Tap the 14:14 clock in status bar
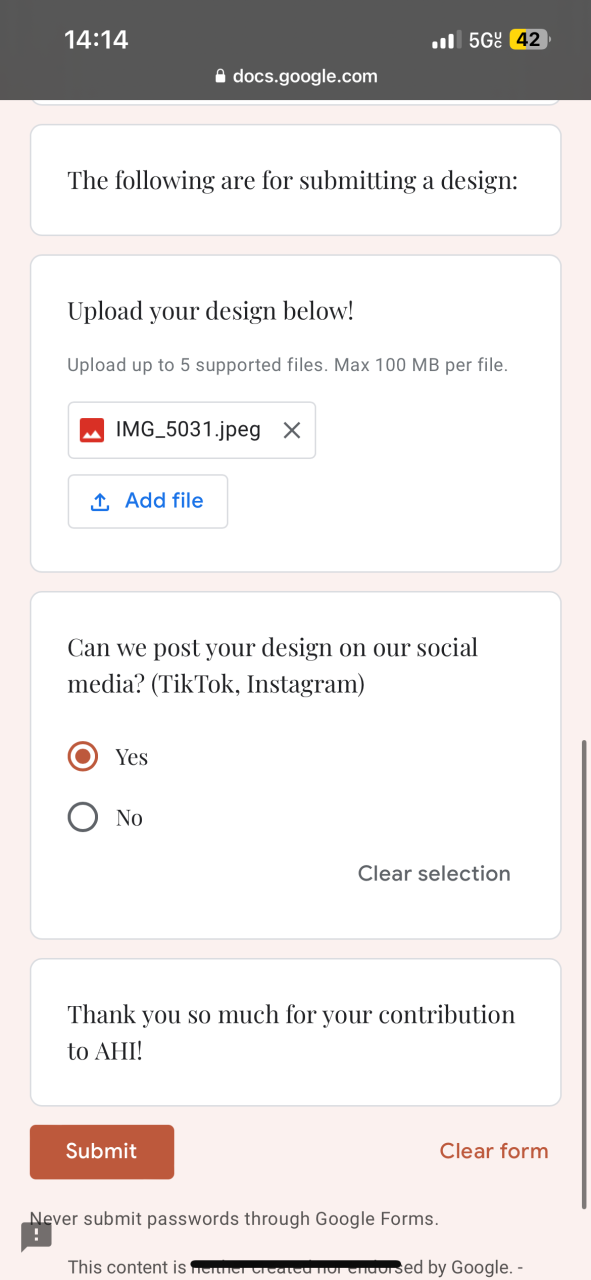The height and width of the screenshot is (1280, 591). coord(96,40)
